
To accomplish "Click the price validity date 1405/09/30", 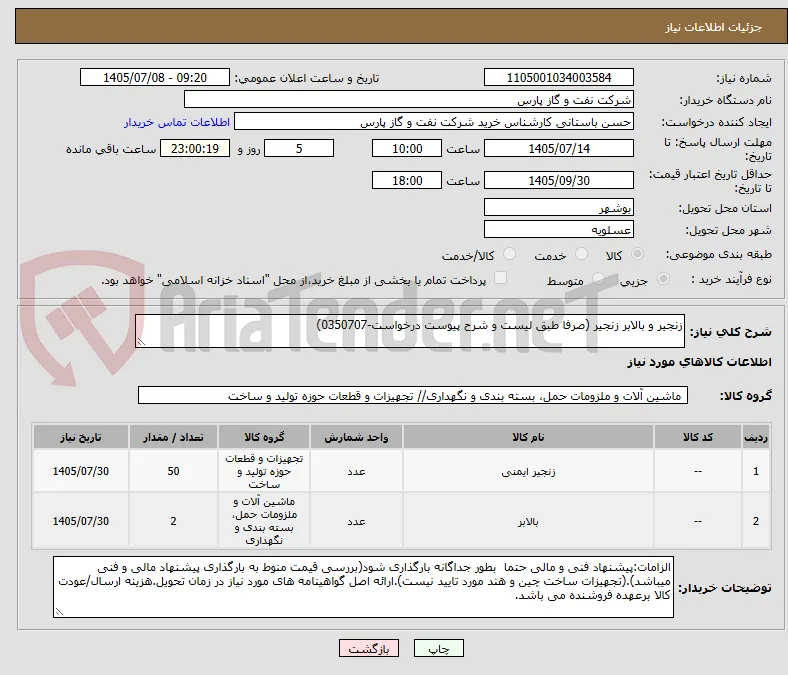I will coord(558,180).
